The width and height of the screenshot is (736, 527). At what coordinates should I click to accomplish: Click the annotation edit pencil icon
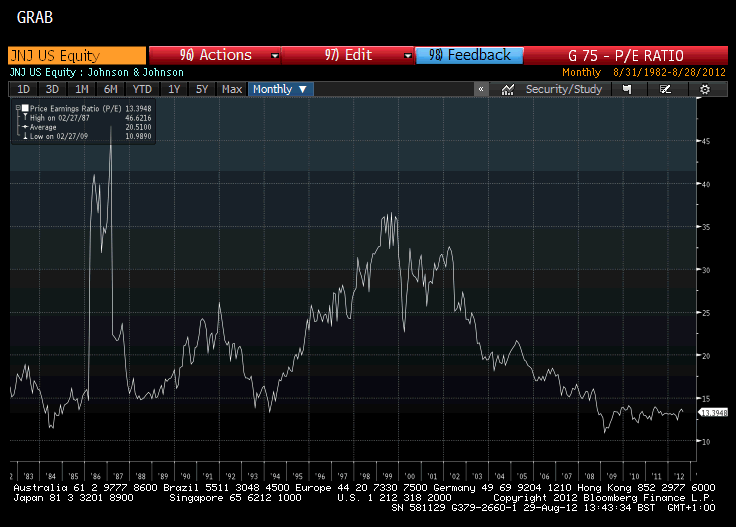point(665,89)
